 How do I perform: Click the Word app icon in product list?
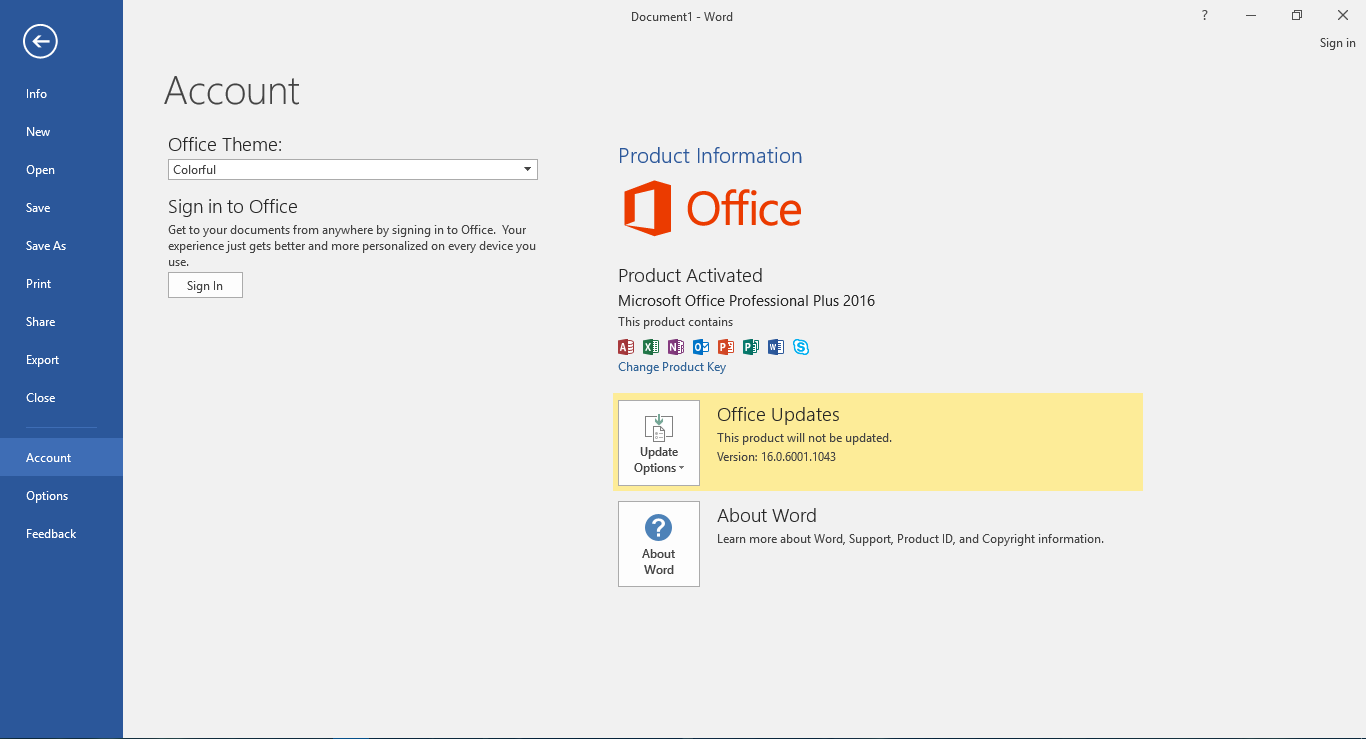point(776,347)
